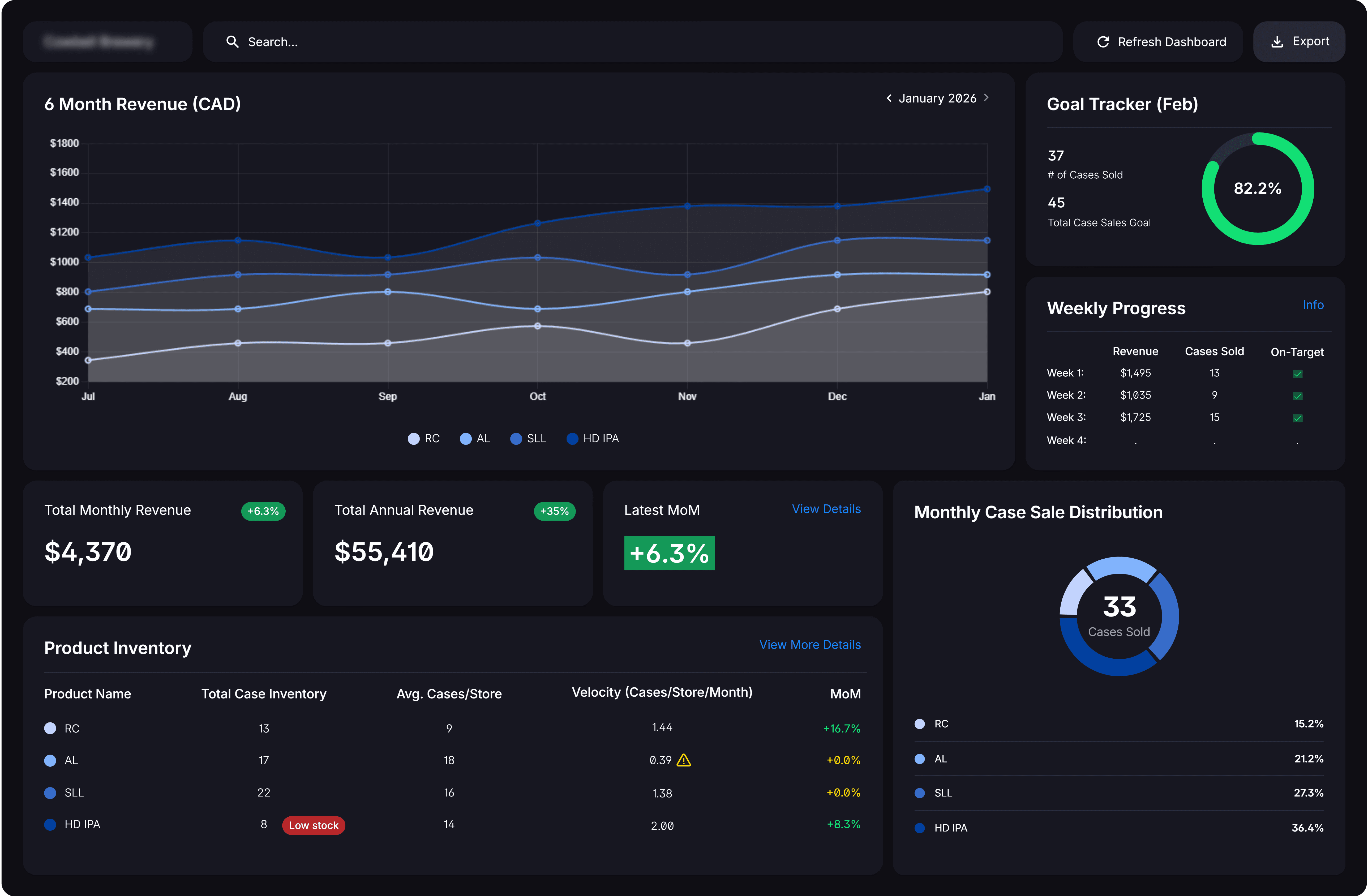Toggle the Week 2 on-target checkbox
This screenshot has height=896, width=1368.
click(1297, 396)
